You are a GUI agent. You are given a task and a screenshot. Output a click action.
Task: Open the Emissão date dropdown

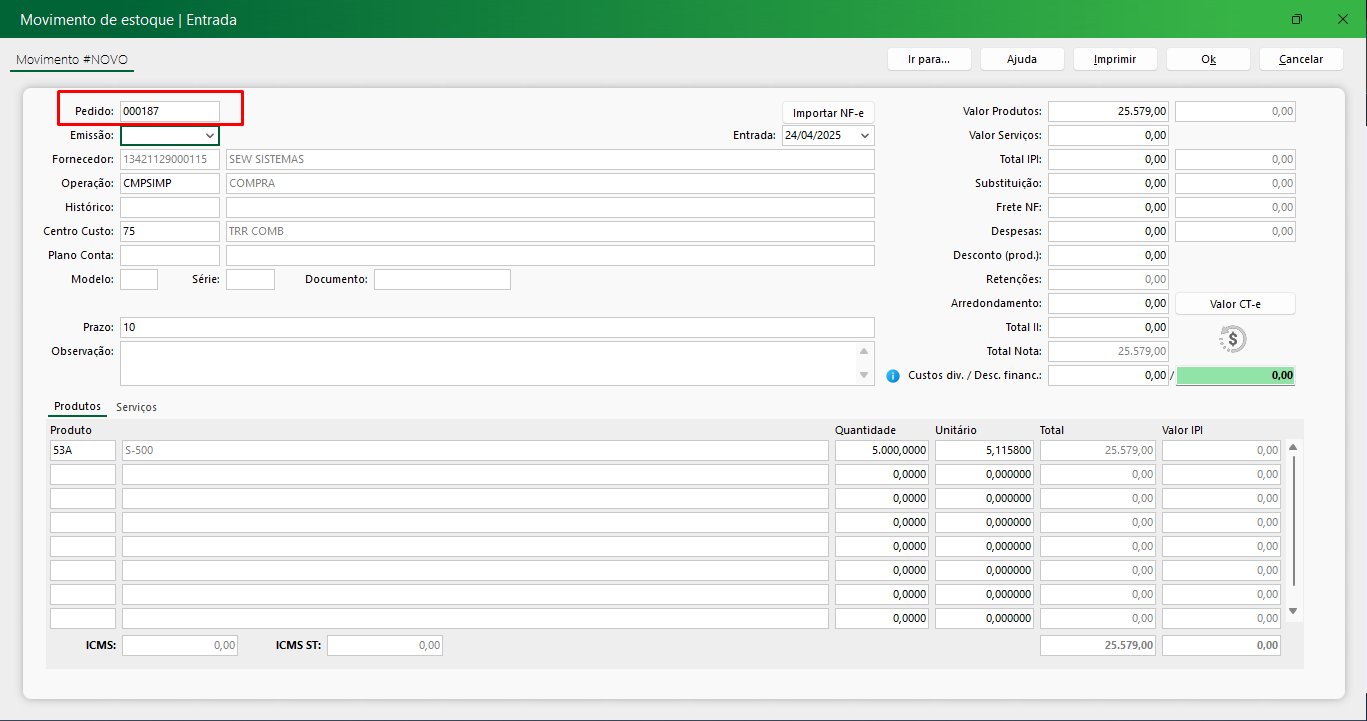209,135
